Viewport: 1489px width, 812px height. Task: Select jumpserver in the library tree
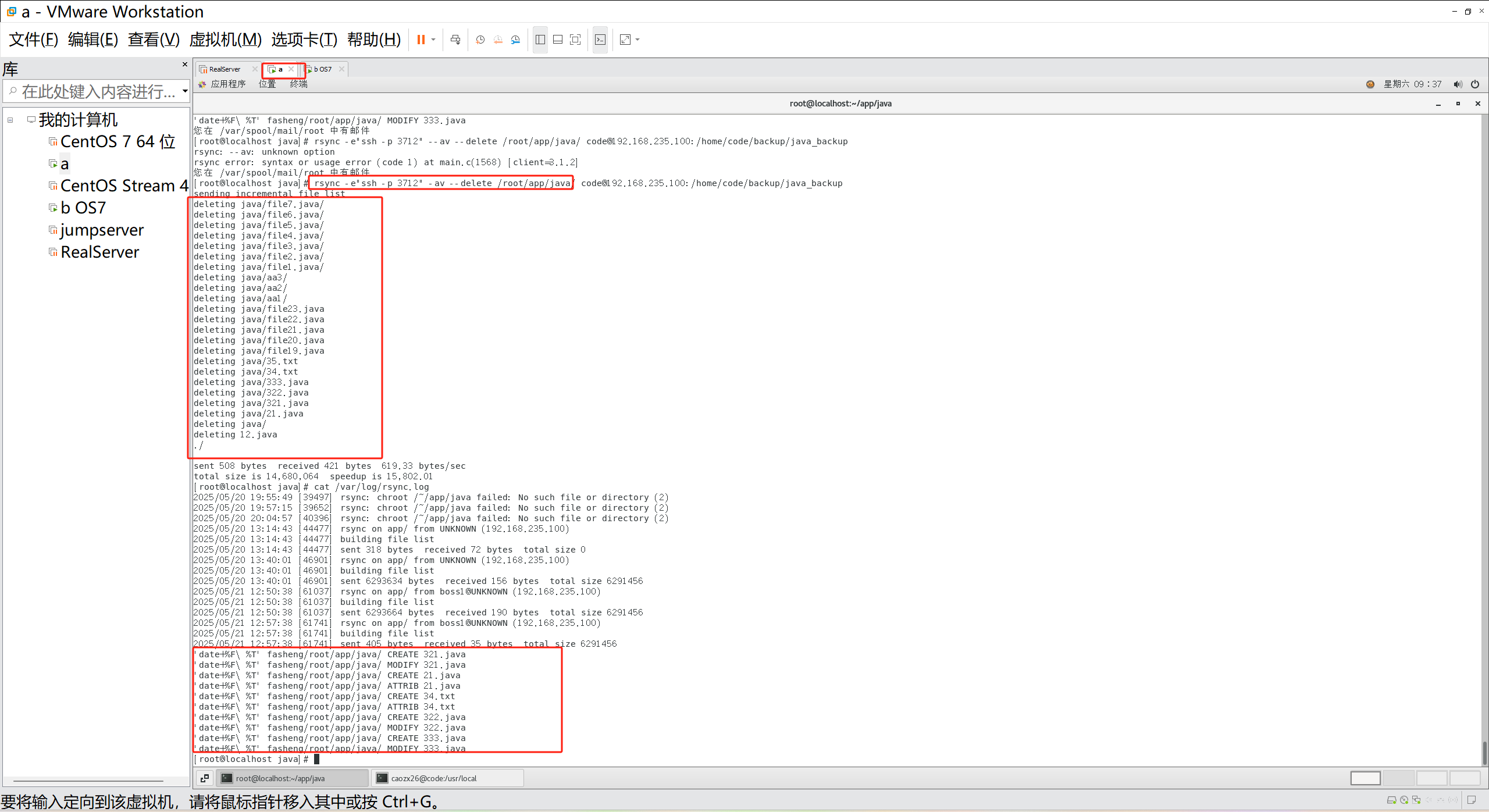[102, 230]
